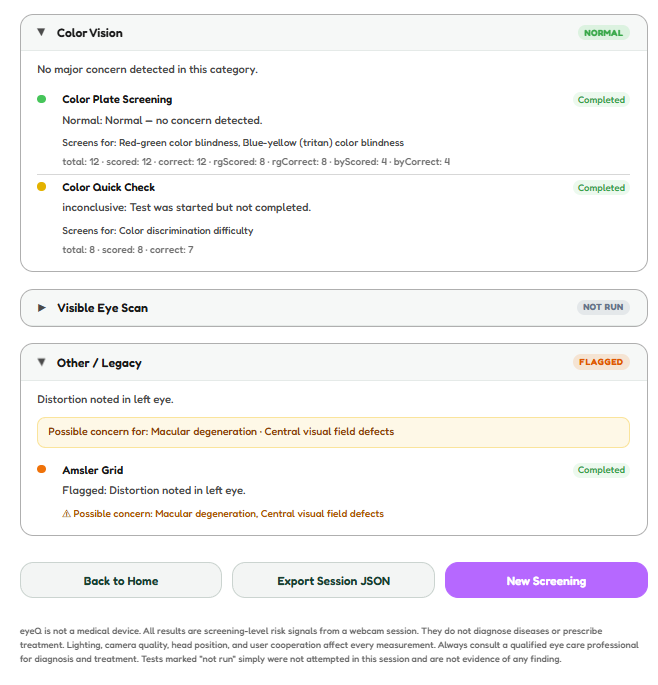Click the yellow Color Quick Check status dot
Image resolution: width=658 pixels, height=685 pixels.
[42, 187]
